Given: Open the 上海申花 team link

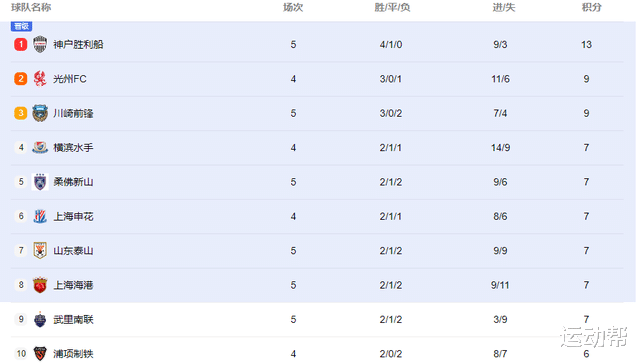Looking at the screenshot, I should pyautogui.click(x=73, y=216).
